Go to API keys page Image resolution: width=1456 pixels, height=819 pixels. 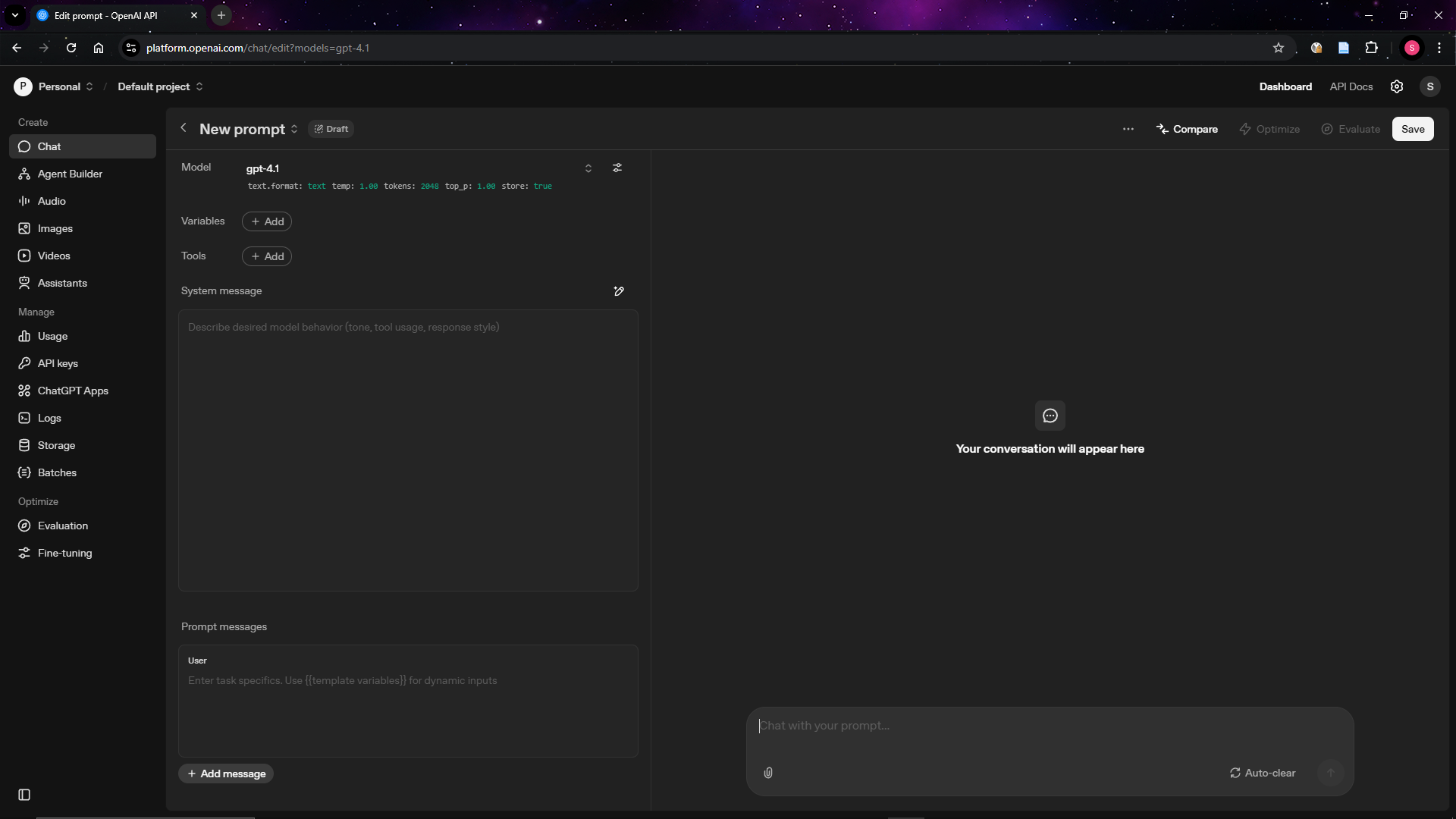(x=58, y=363)
